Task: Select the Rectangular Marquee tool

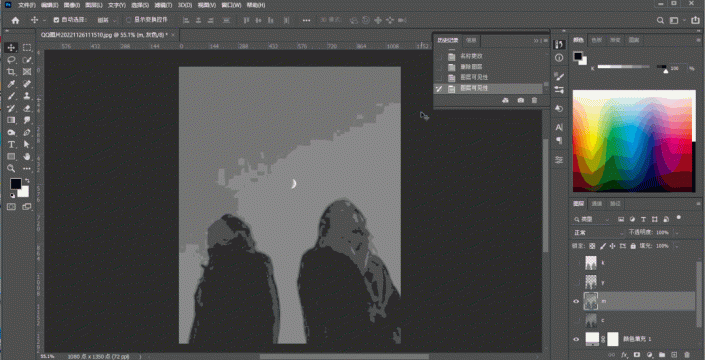Action: tap(27, 48)
